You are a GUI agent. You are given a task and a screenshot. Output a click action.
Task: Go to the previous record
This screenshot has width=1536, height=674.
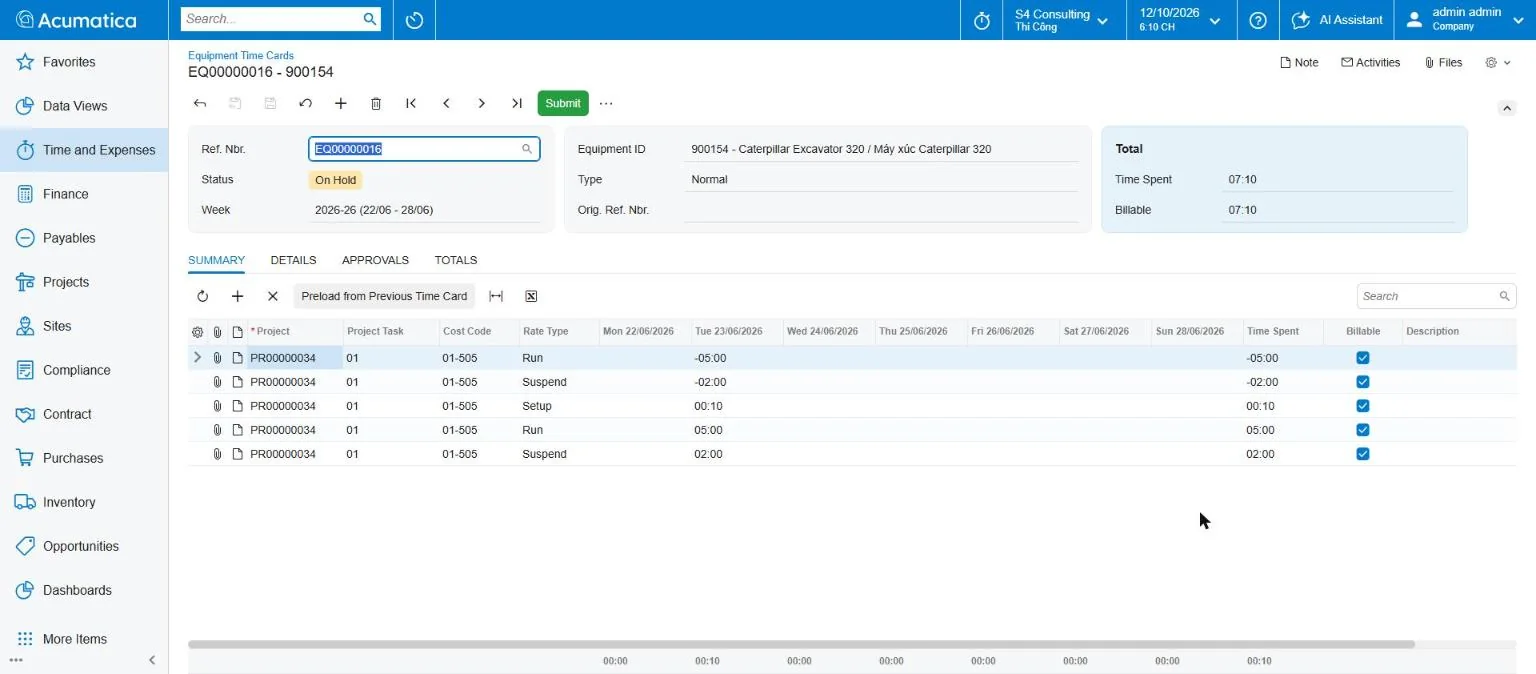446,103
